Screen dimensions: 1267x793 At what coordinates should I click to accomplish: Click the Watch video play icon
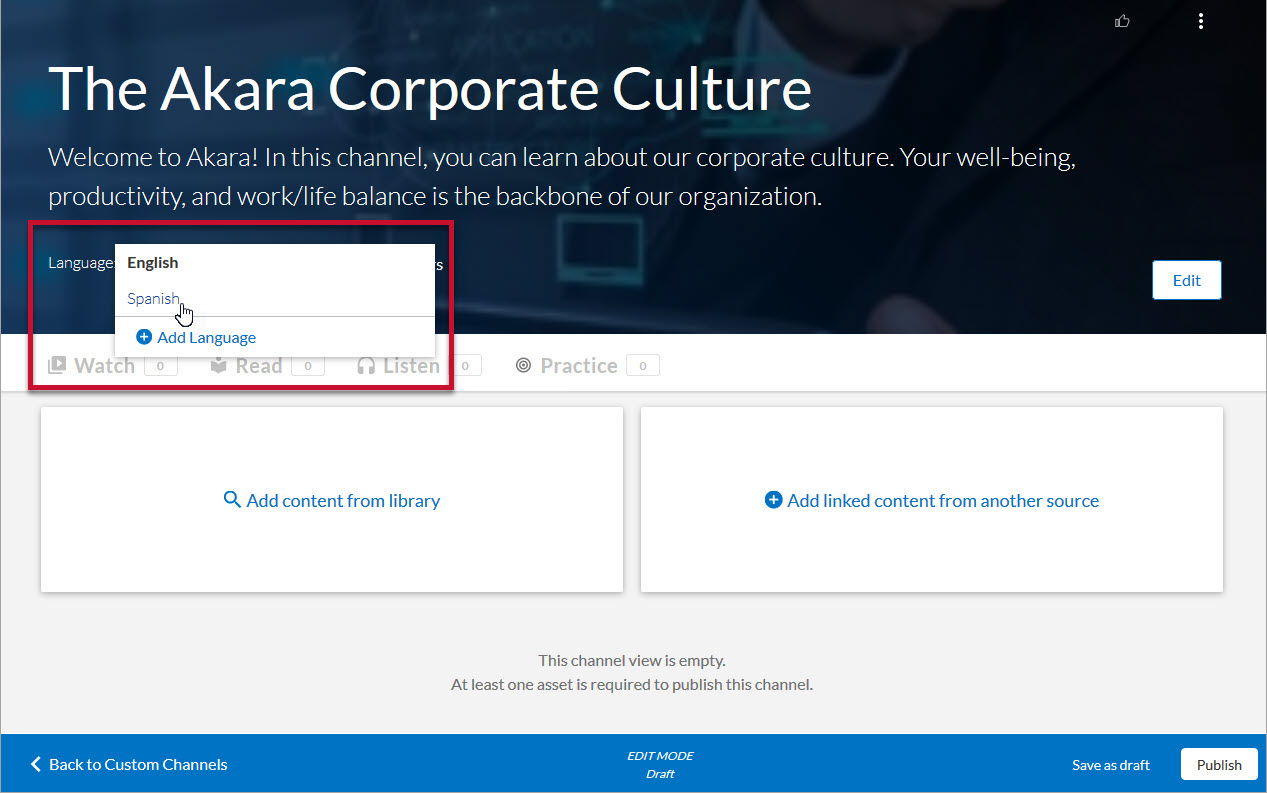pyautogui.click(x=57, y=366)
